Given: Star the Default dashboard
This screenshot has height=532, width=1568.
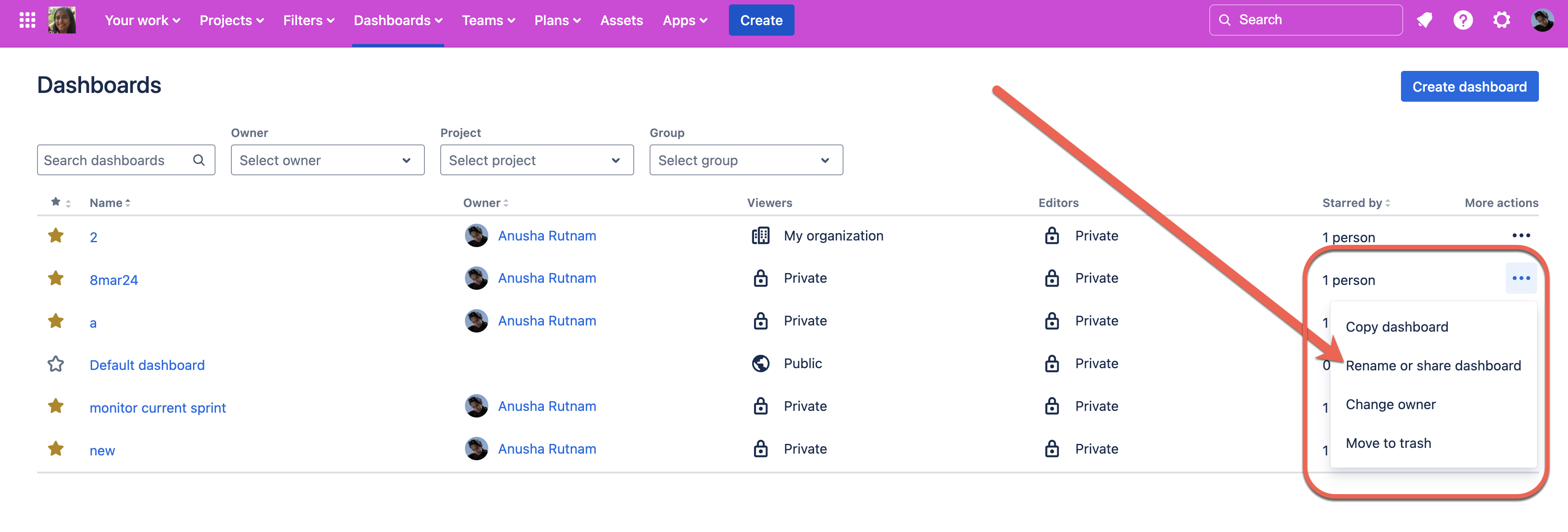Looking at the screenshot, I should pos(56,364).
